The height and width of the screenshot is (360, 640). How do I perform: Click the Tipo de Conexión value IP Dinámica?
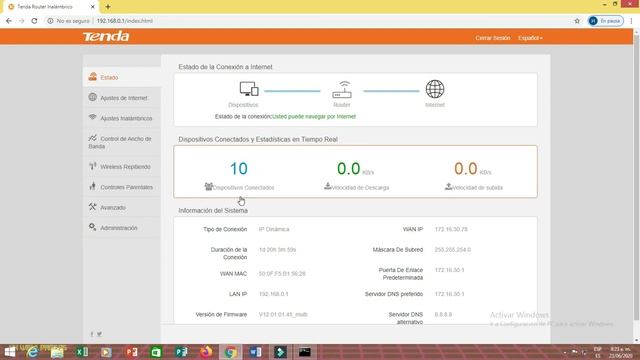[274, 229]
